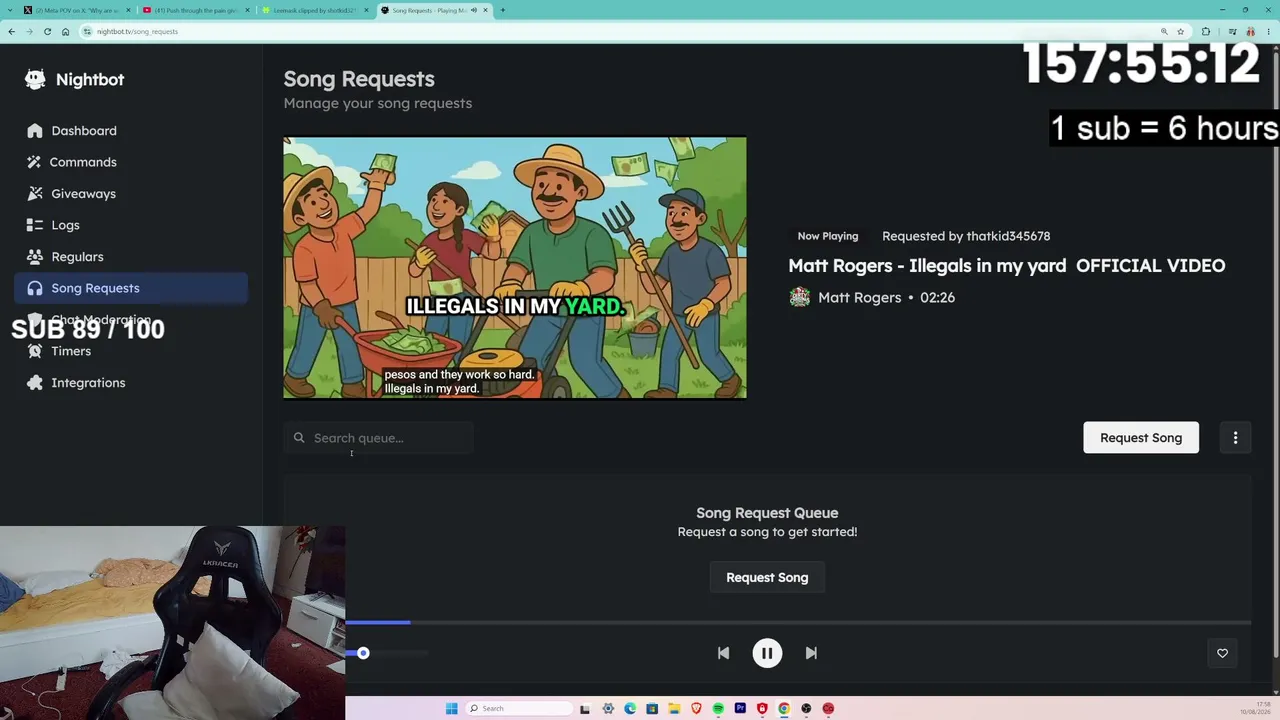This screenshot has height=720, width=1280.
Task: Go forward in browser history
Action: click(29, 31)
